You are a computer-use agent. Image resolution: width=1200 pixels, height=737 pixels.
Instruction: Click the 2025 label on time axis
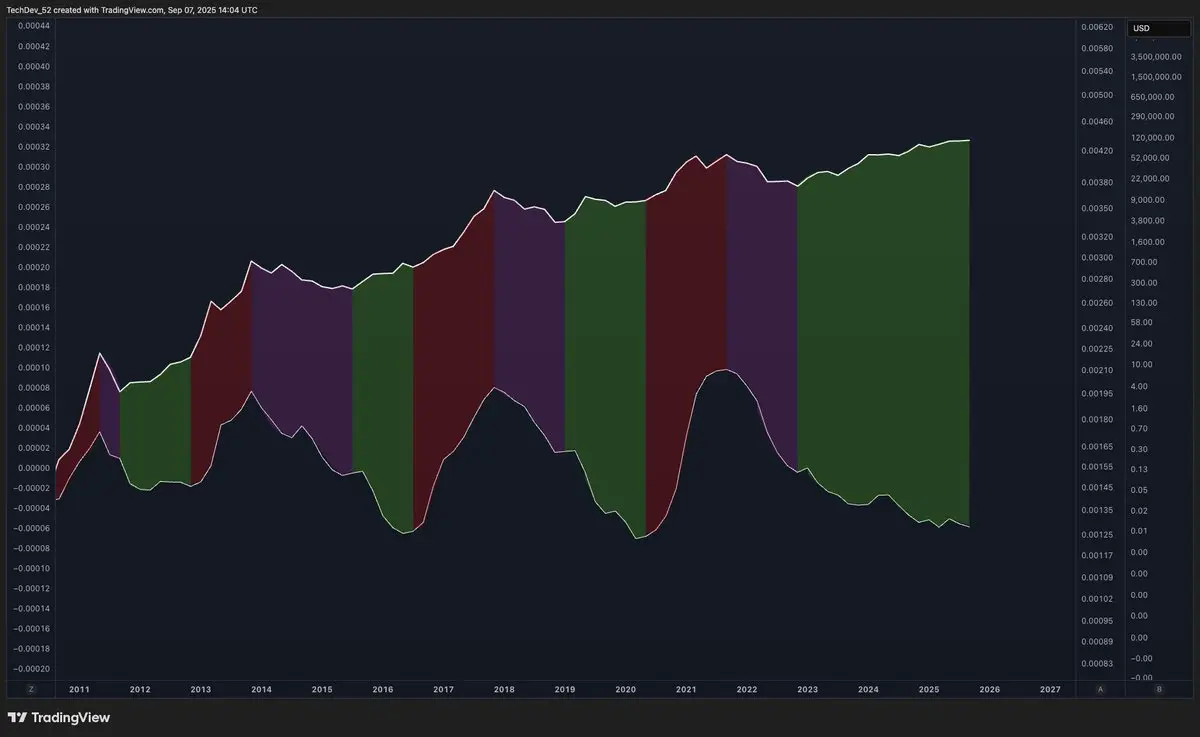(x=929, y=689)
